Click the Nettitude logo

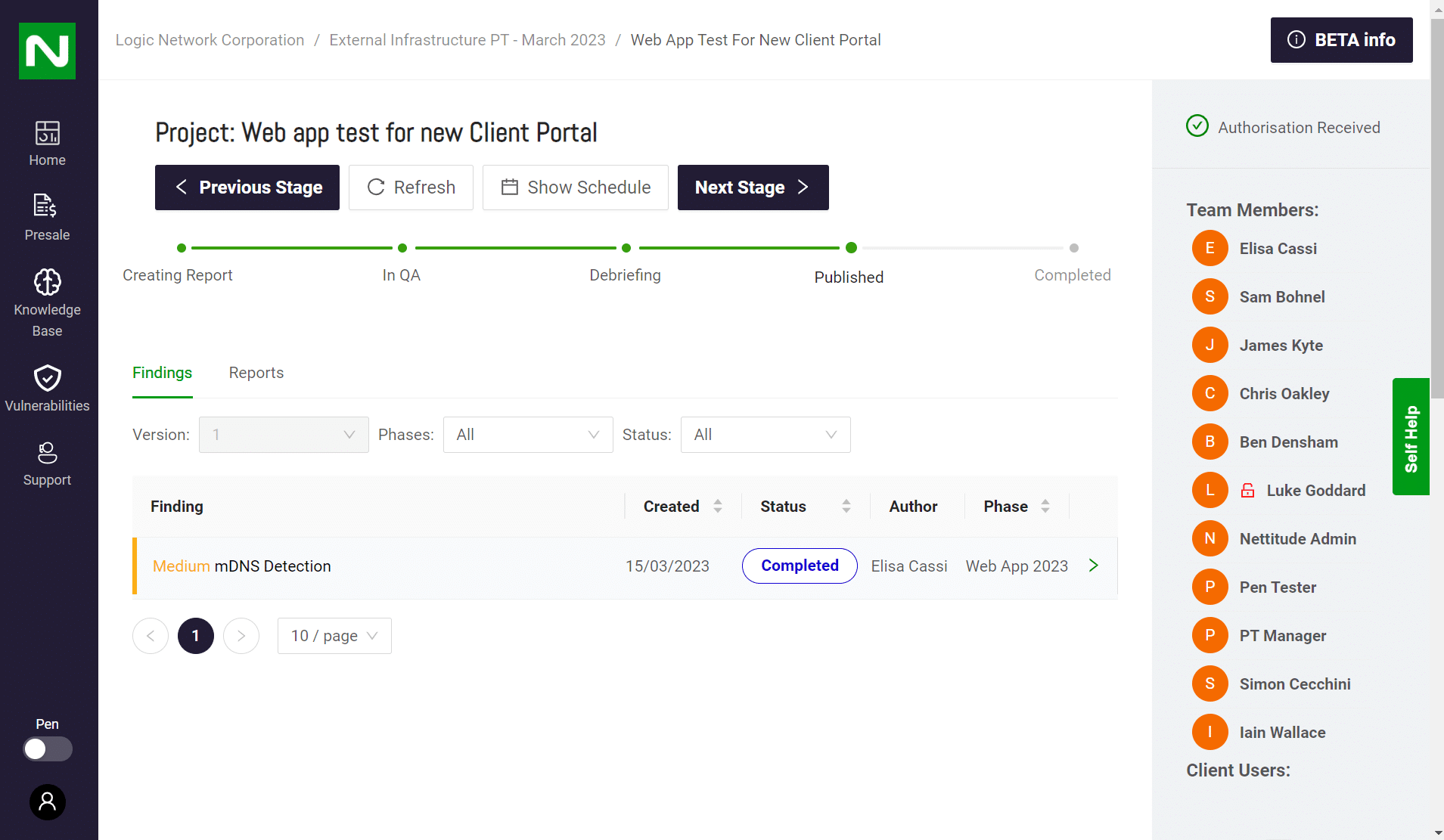pyautogui.click(x=47, y=51)
